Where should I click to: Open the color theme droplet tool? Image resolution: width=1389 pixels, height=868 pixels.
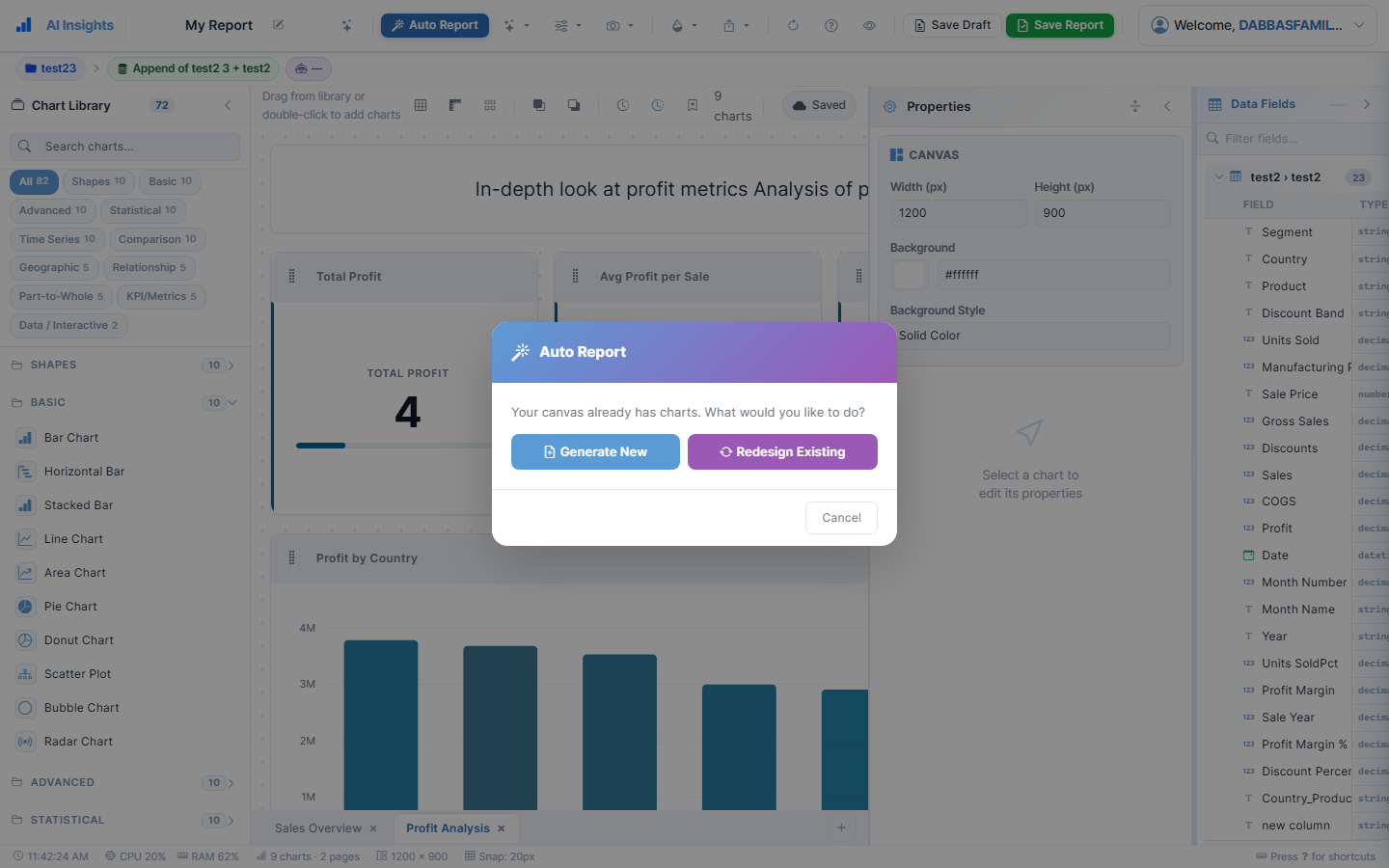click(683, 26)
